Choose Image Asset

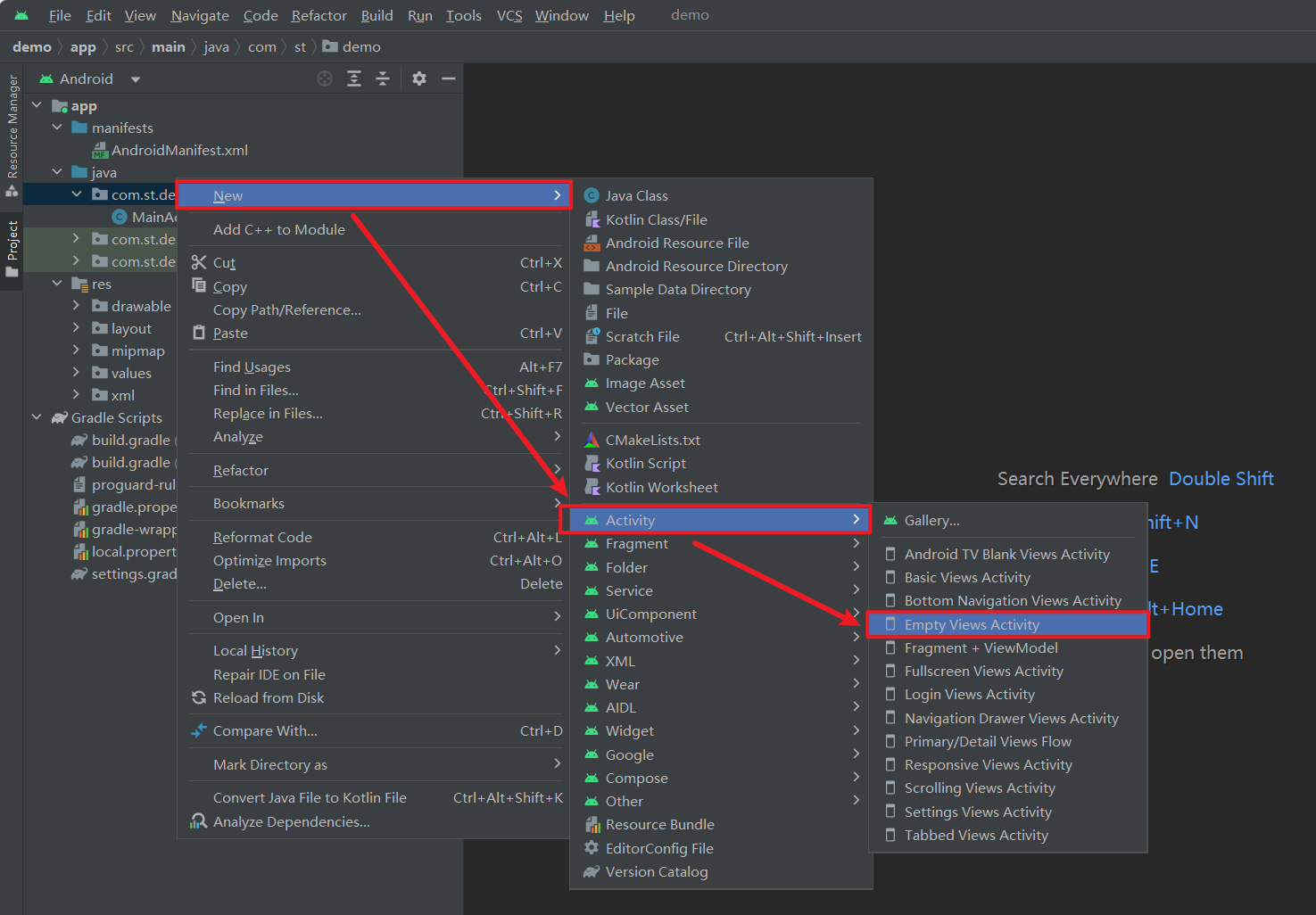point(721,383)
